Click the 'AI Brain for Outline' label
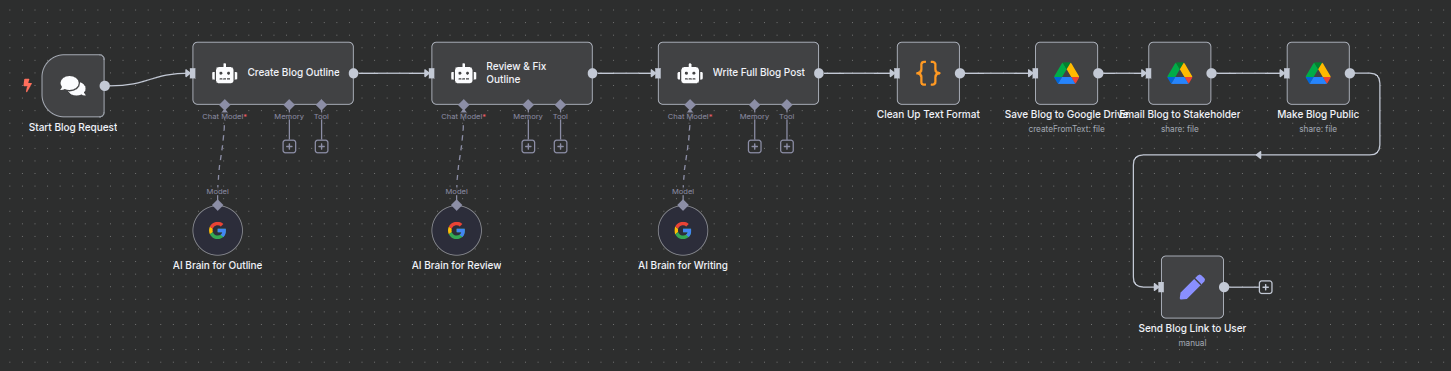Screen dimensions: 1451x371 pyautogui.click(x=217, y=266)
